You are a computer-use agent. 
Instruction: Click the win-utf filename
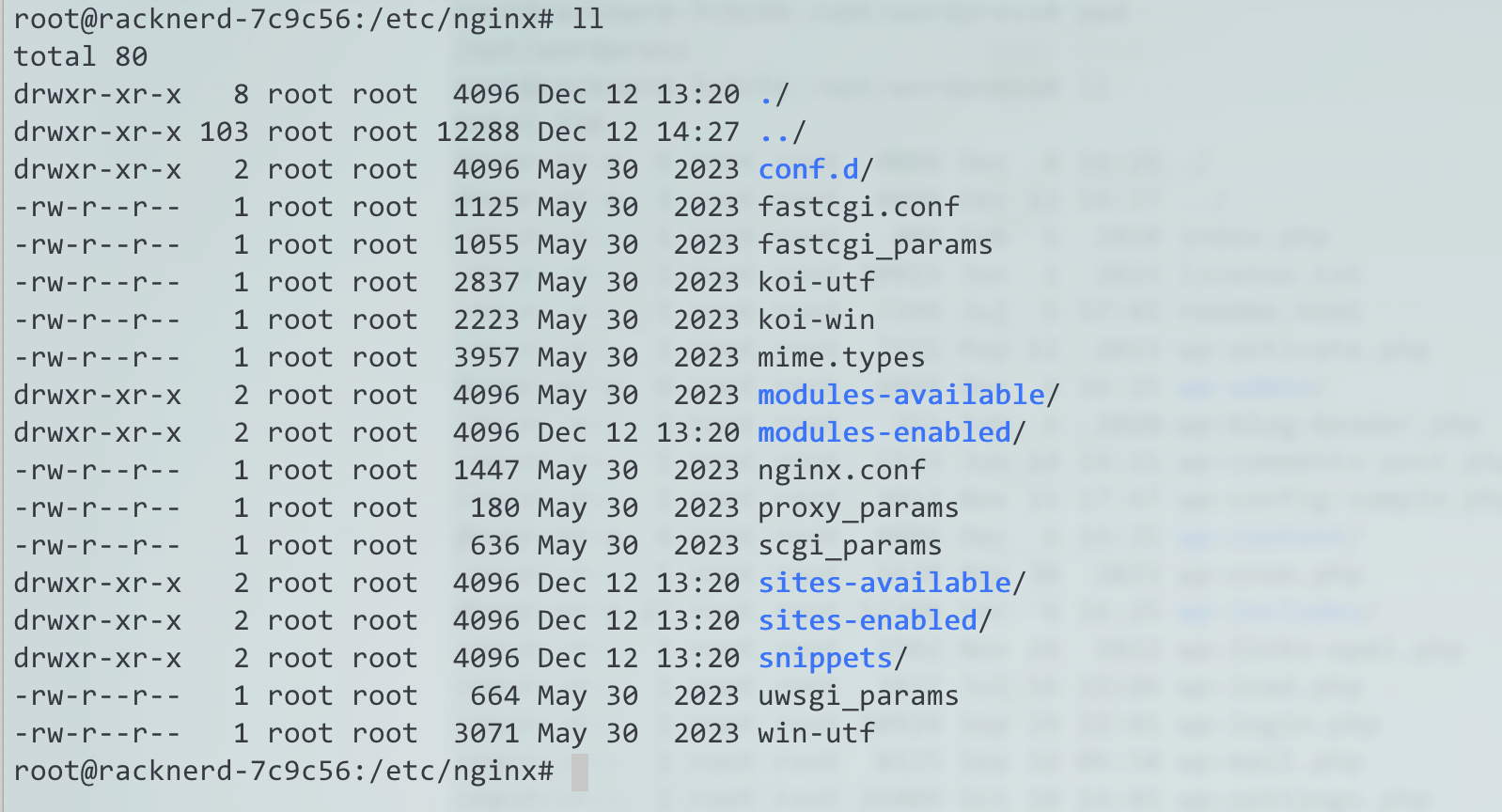point(817,733)
